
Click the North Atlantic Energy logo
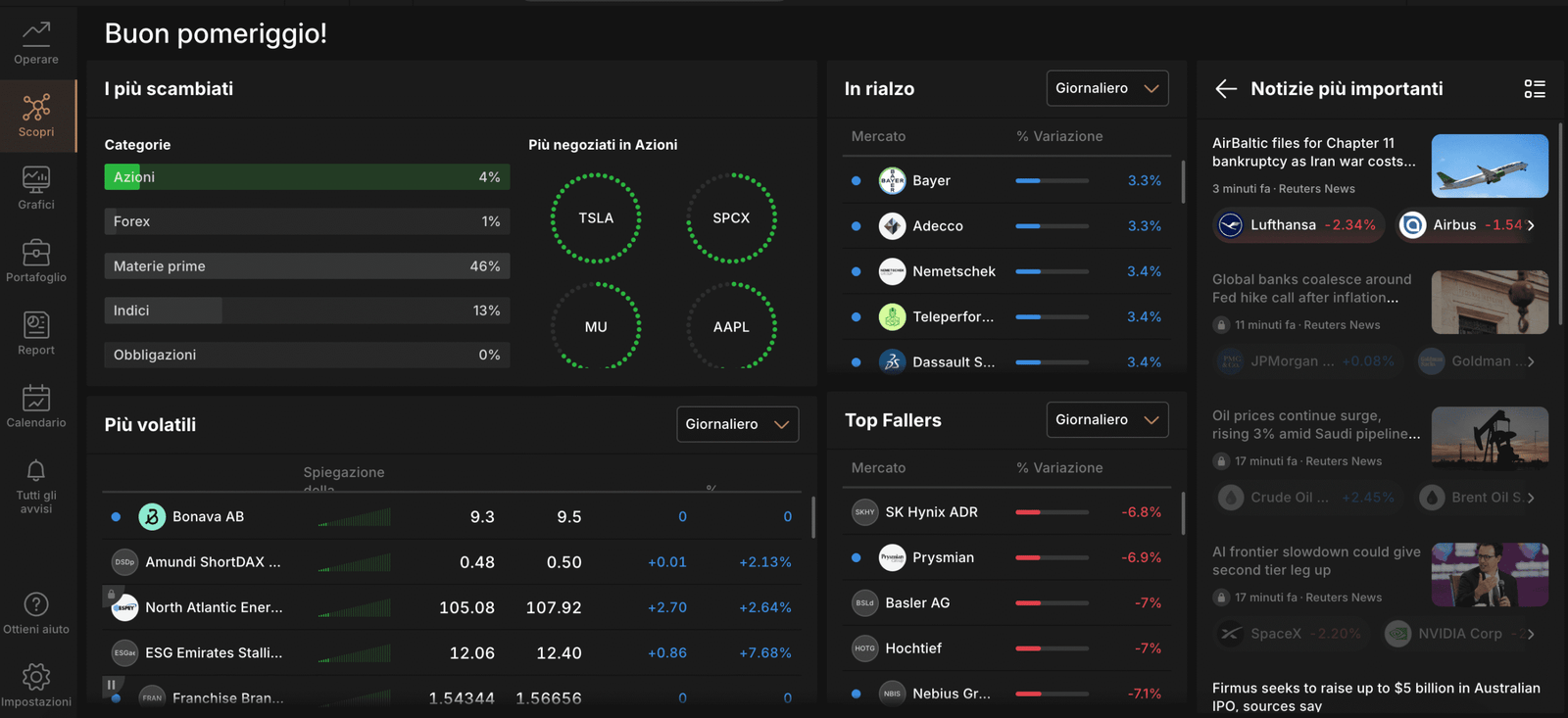[124, 607]
